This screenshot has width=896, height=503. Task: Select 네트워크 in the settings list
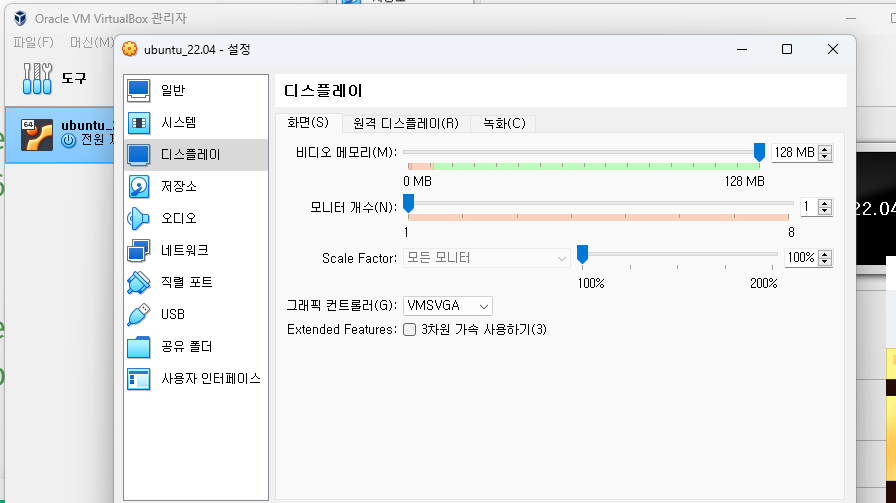click(x=196, y=250)
